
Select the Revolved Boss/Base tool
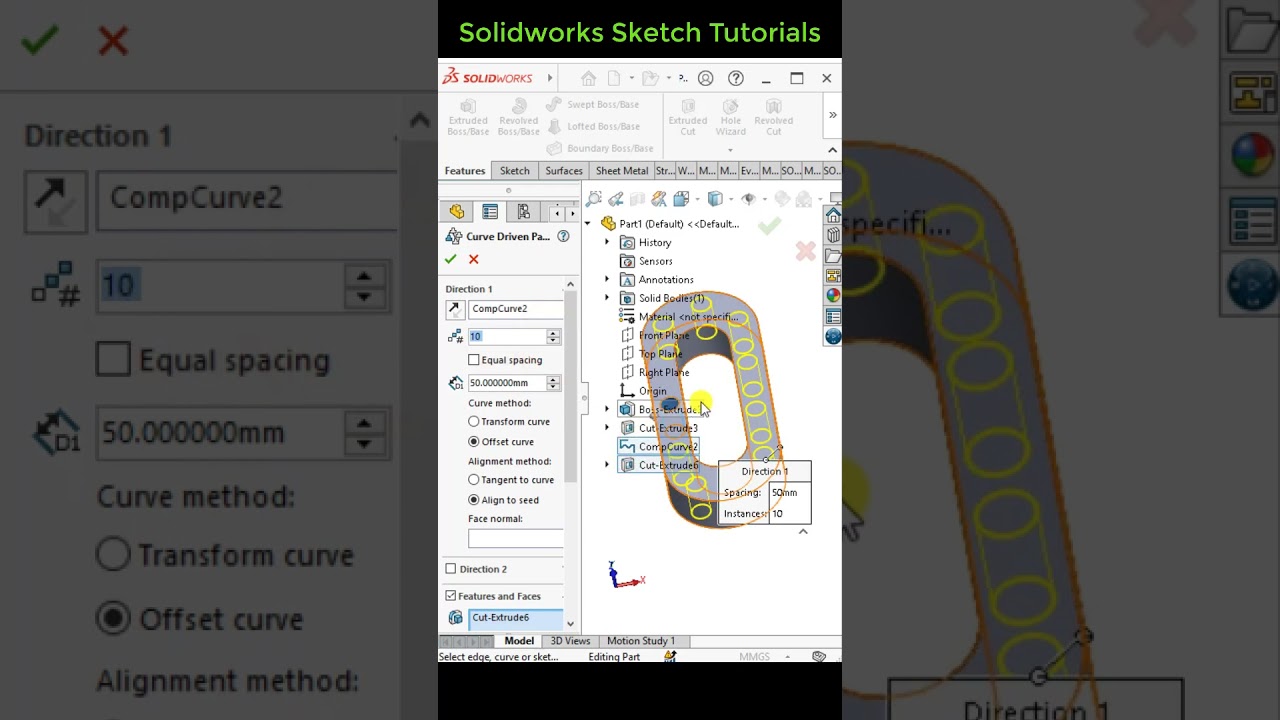[x=518, y=117]
